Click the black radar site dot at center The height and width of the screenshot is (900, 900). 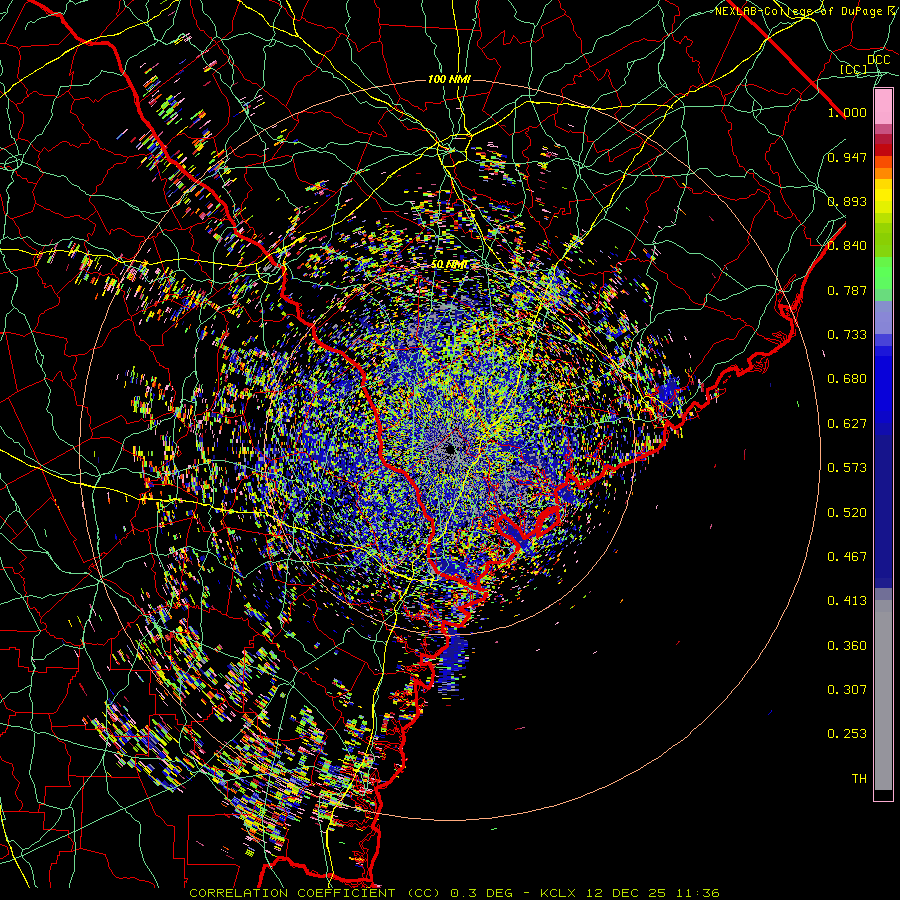click(x=450, y=449)
